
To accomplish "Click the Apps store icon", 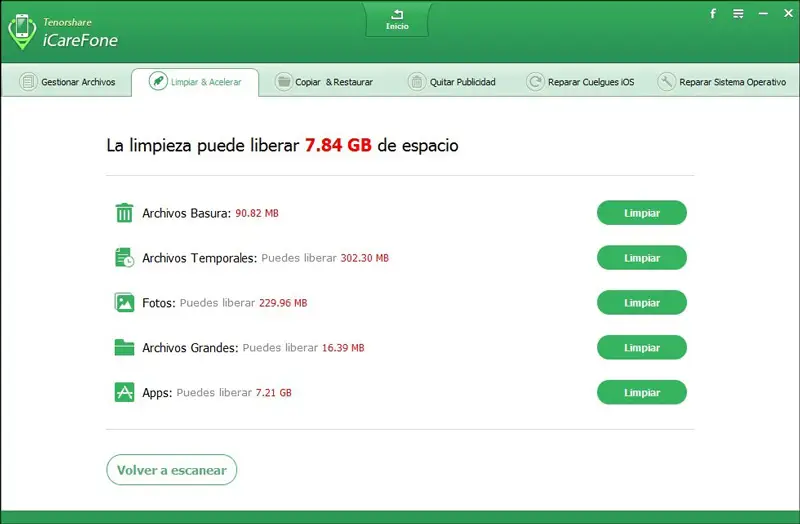I will tap(124, 392).
